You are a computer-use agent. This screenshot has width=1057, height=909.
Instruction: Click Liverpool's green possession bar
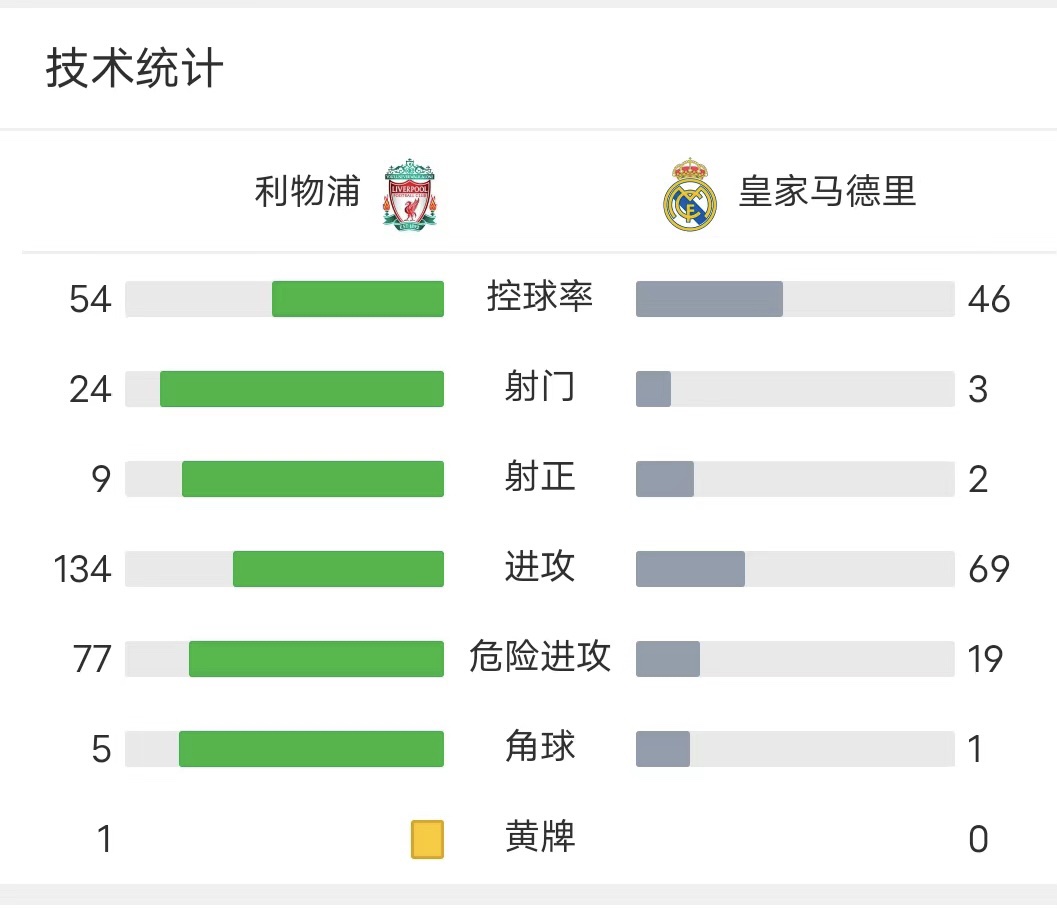click(358, 299)
